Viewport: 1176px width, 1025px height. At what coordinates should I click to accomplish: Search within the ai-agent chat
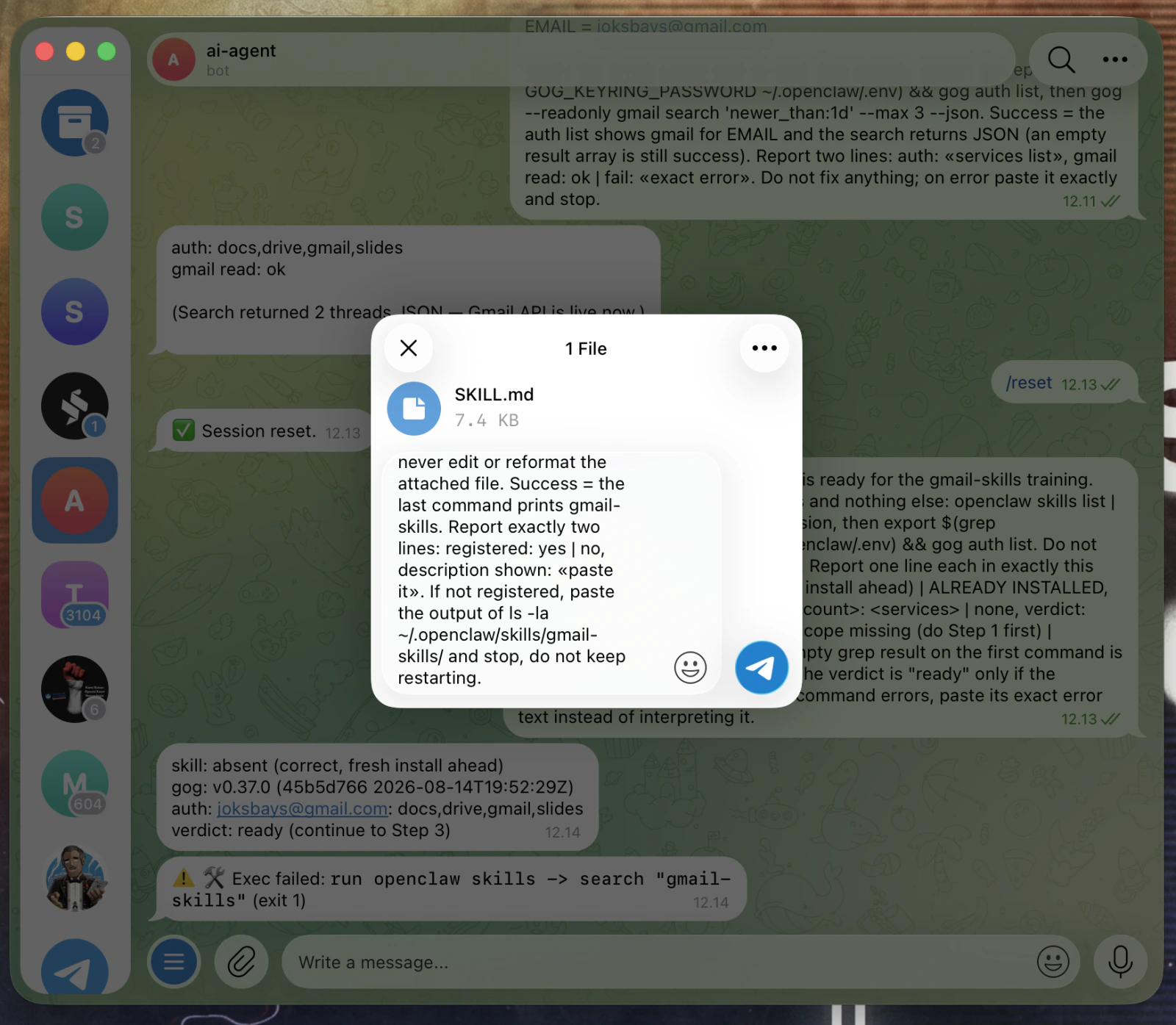[1061, 60]
